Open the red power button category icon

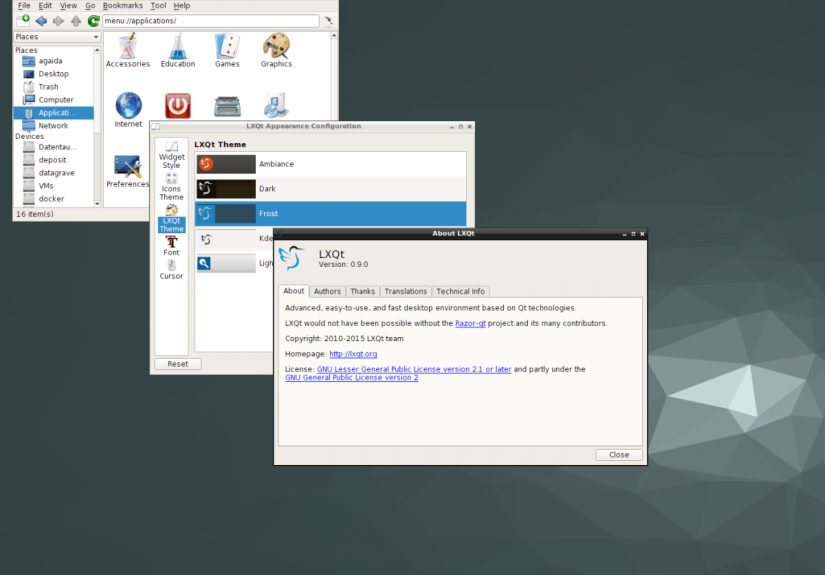click(x=178, y=106)
